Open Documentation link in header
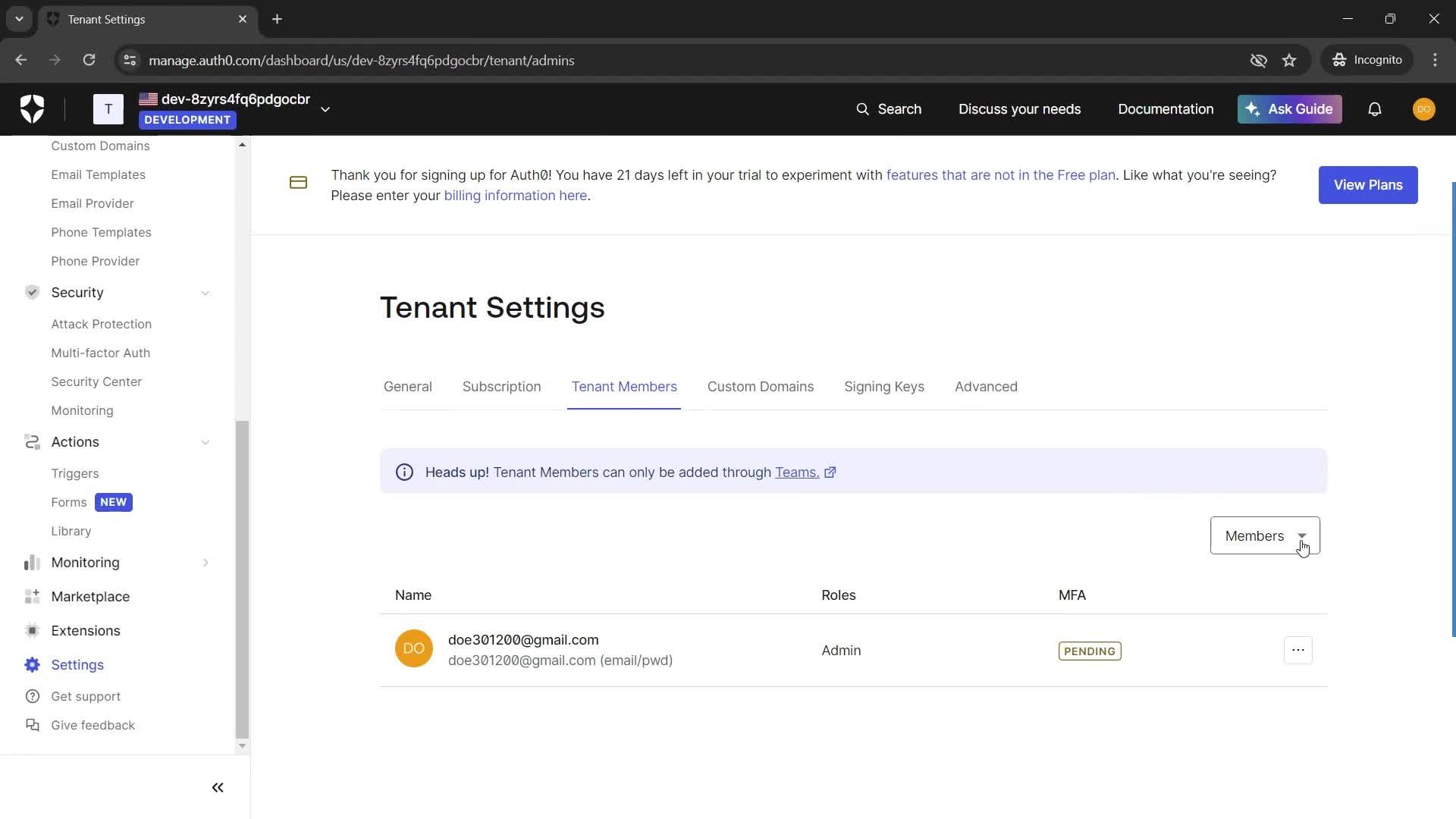The width and height of the screenshot is (1456, 819). tap(1166, 109)
